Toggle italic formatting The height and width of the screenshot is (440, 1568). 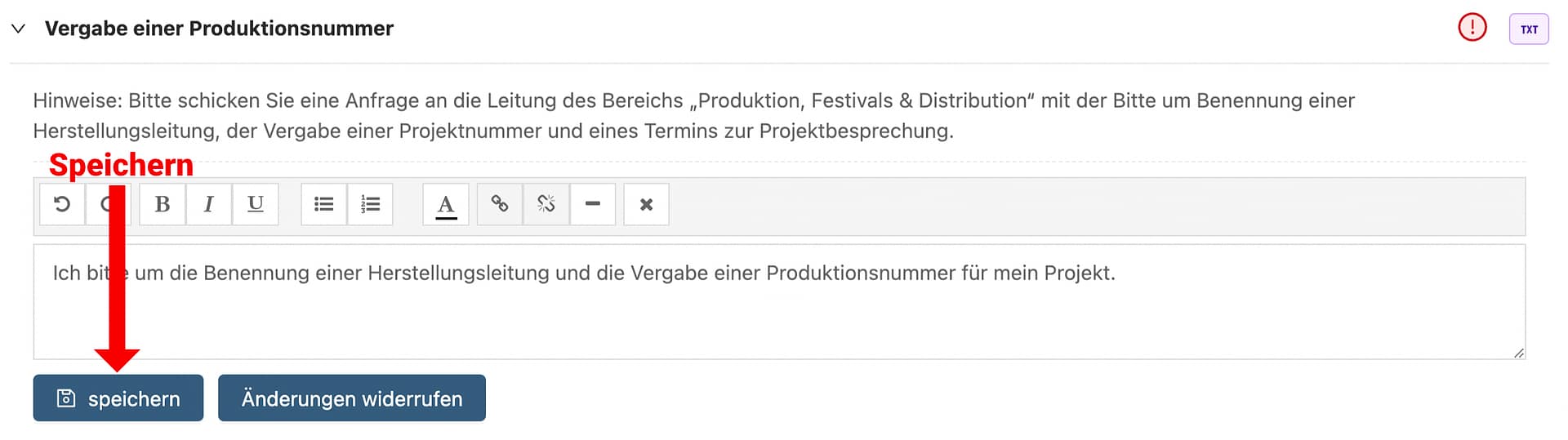click(x=208, y=204)
